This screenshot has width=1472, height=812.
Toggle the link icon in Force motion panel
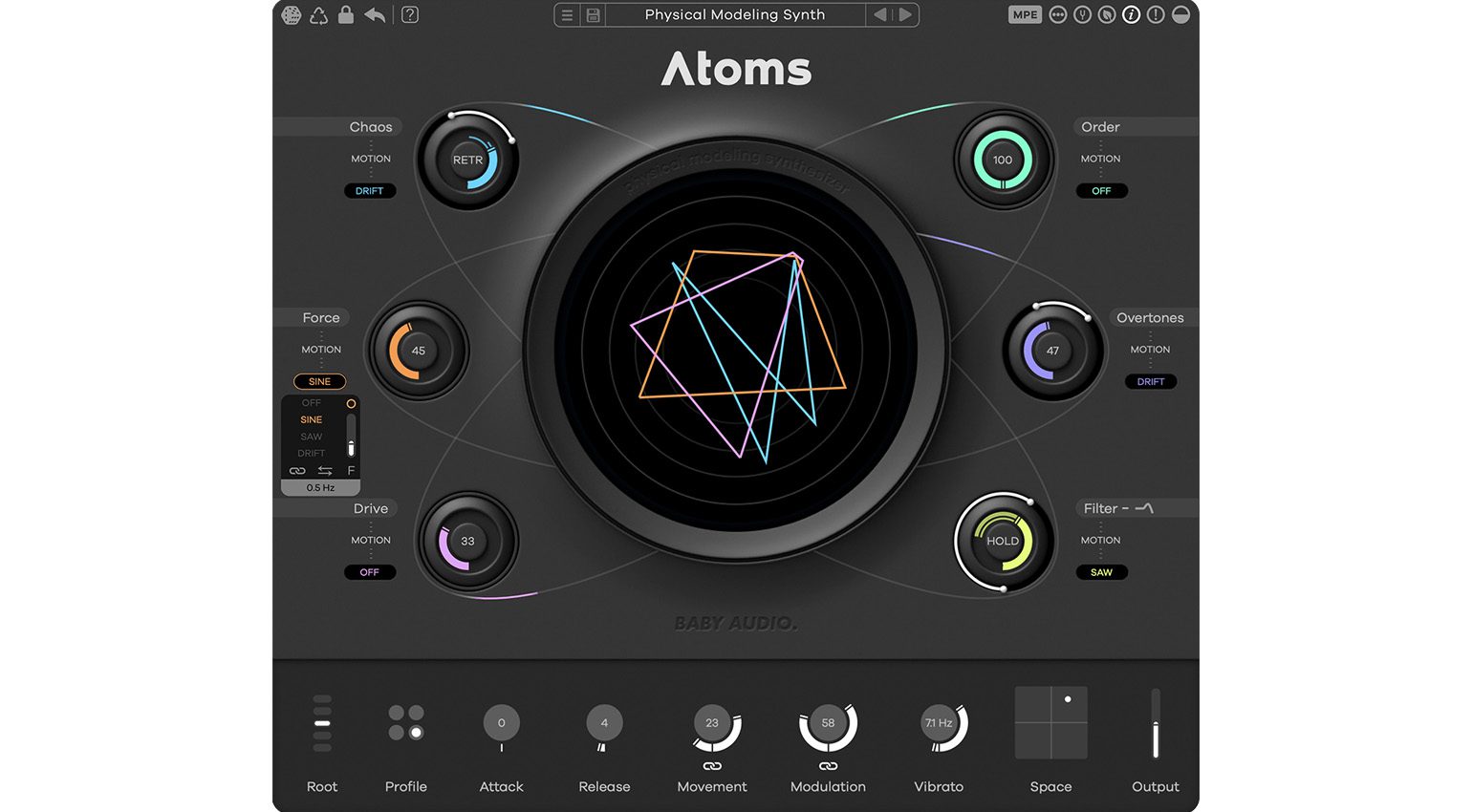297,471
